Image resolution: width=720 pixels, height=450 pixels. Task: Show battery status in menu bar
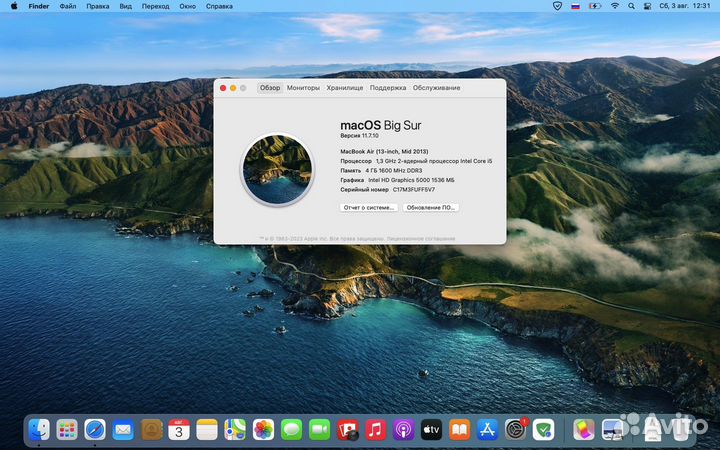coord(595,6)
